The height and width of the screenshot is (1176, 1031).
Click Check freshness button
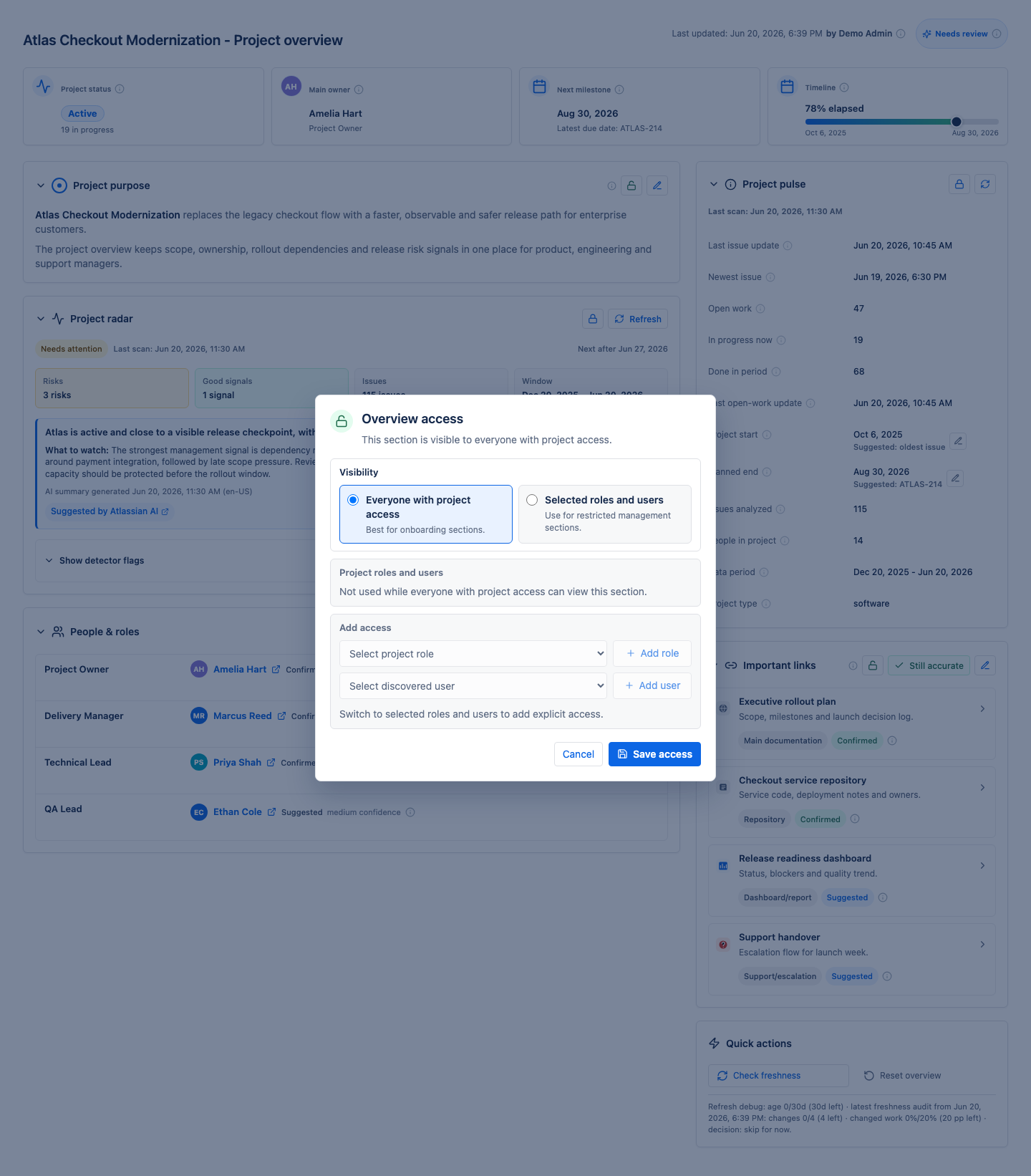[778, 1076]
